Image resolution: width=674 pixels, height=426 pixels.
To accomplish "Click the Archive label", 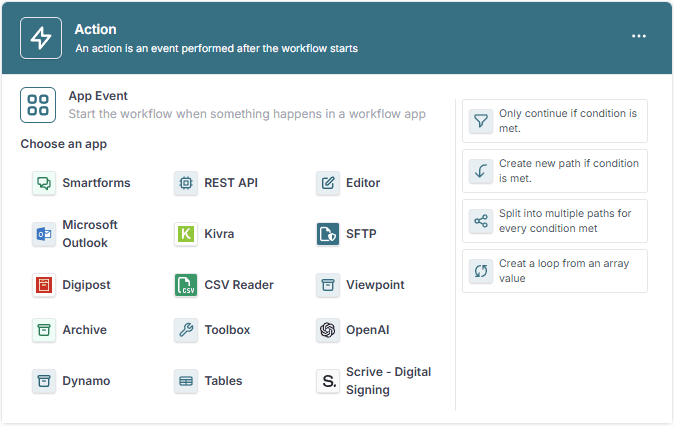I will click(x=85, y=330).
